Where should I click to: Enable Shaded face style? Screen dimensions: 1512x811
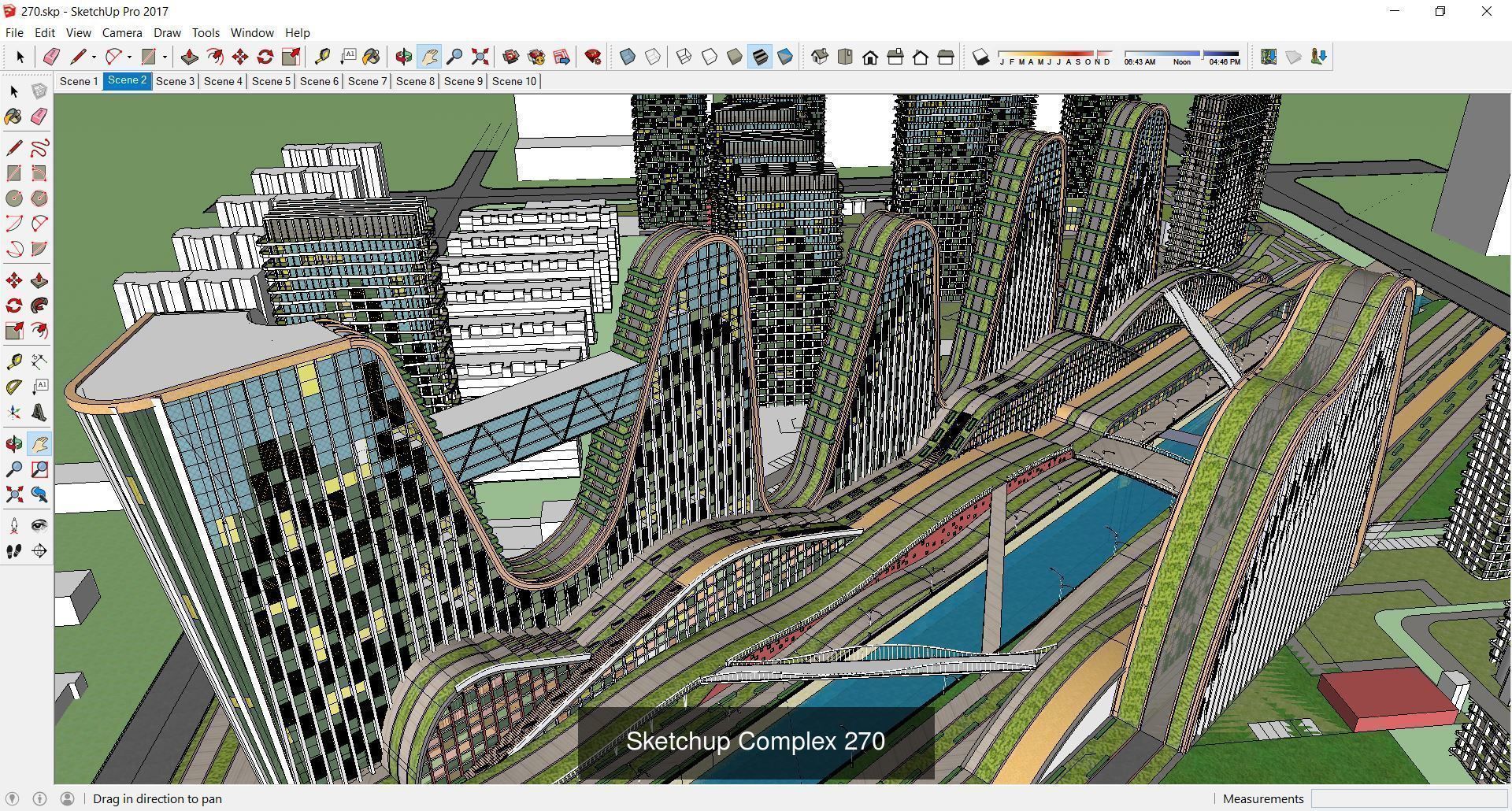735,57
